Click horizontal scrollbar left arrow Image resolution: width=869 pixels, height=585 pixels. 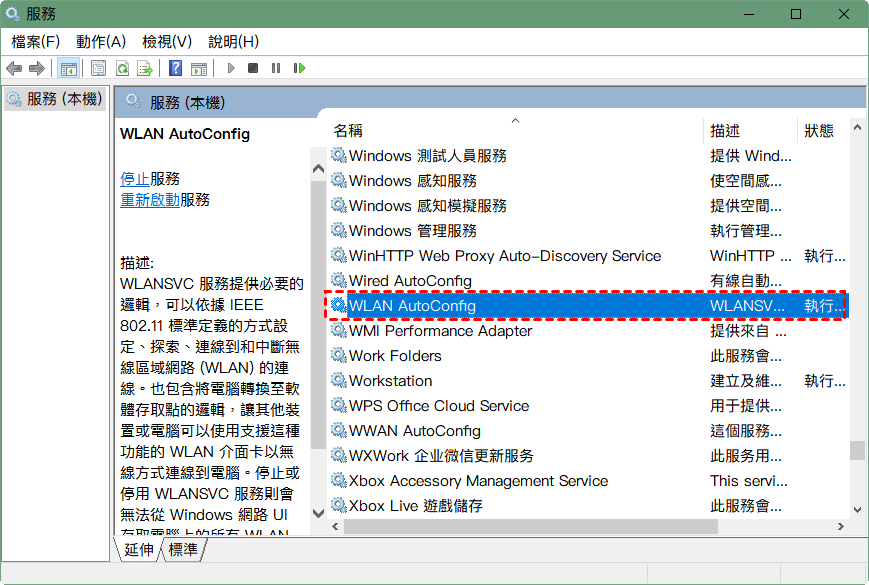pos(335,526)
